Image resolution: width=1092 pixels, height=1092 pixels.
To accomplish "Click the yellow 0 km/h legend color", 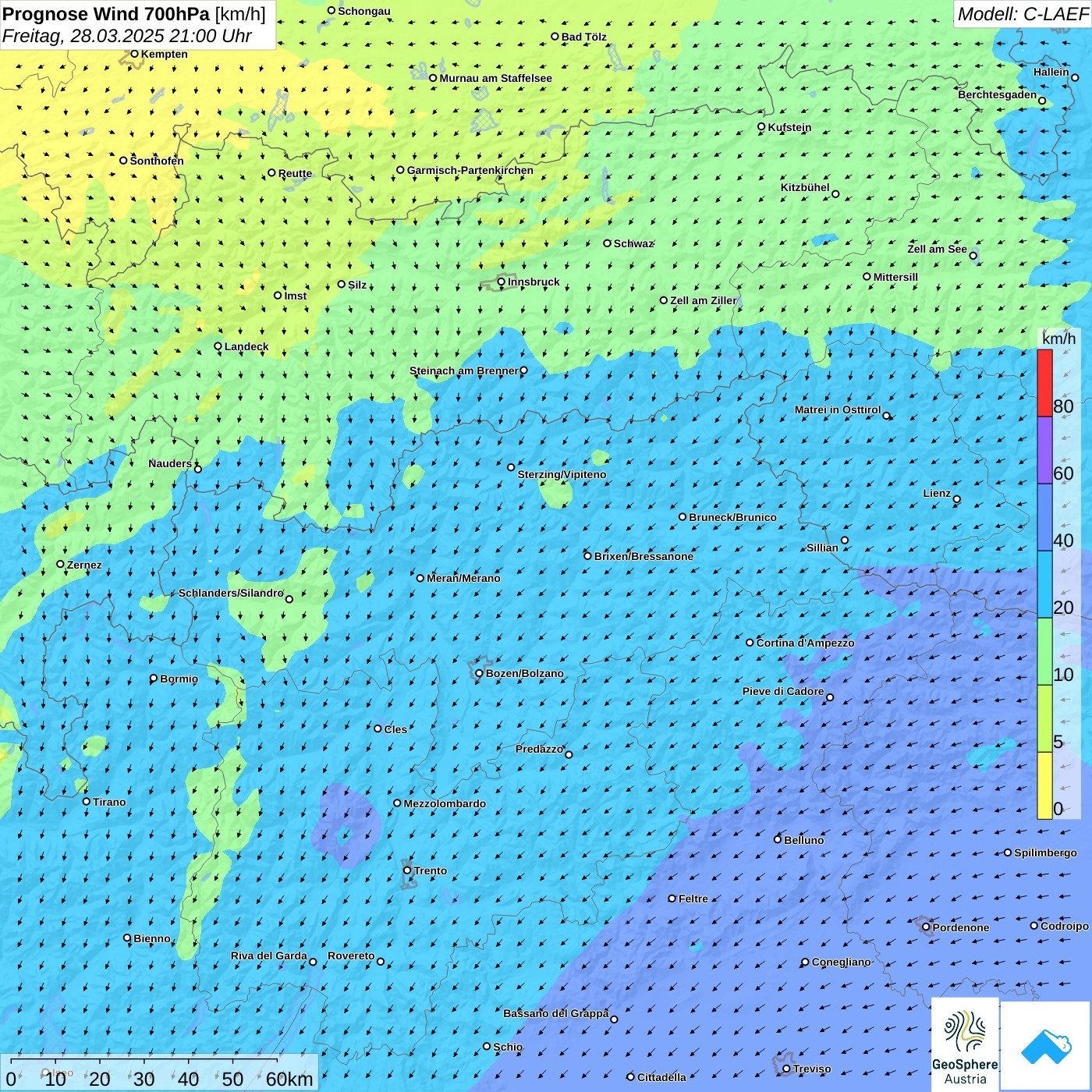I will (1044, 785).
